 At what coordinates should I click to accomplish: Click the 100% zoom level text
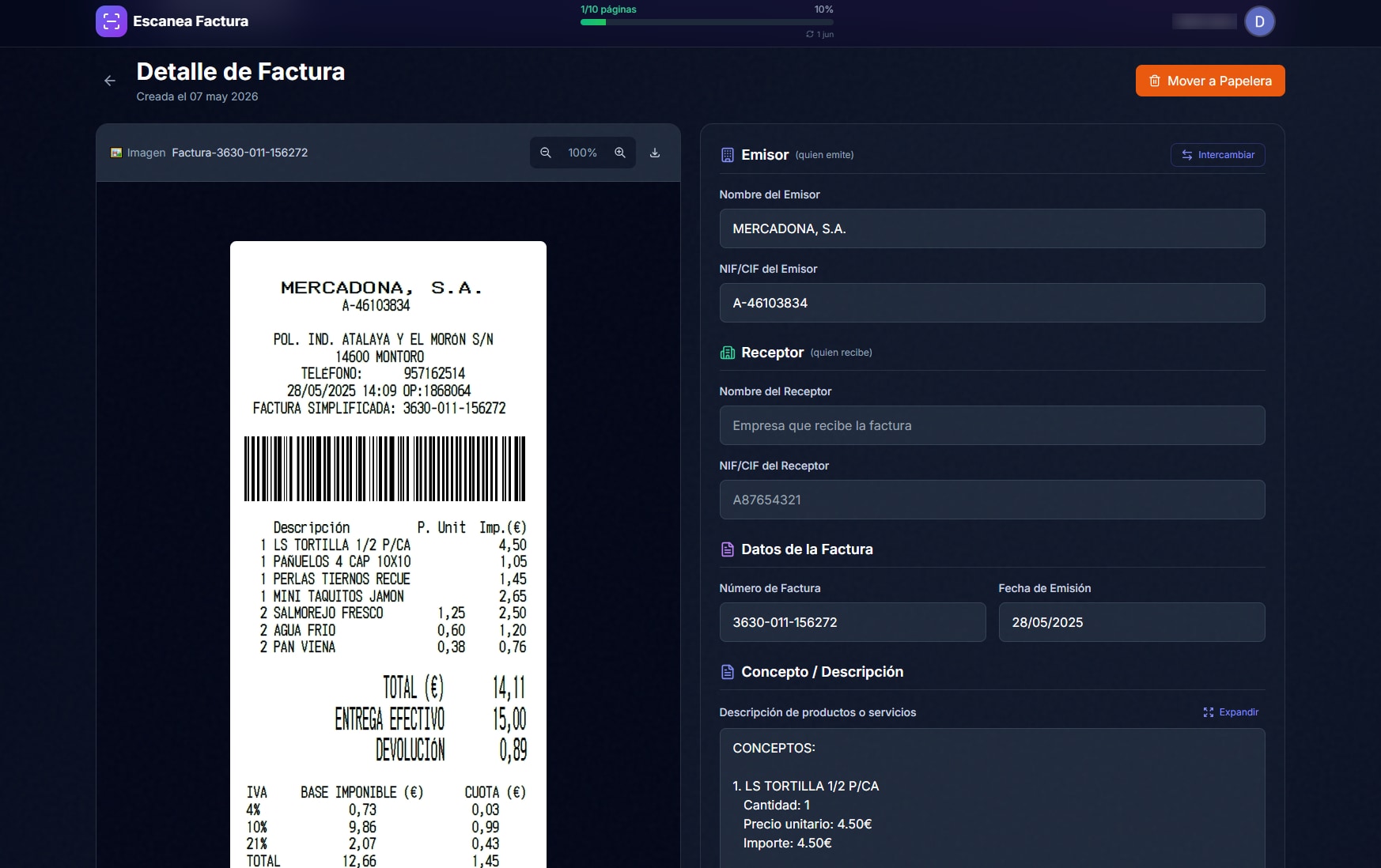coord(582,153)
